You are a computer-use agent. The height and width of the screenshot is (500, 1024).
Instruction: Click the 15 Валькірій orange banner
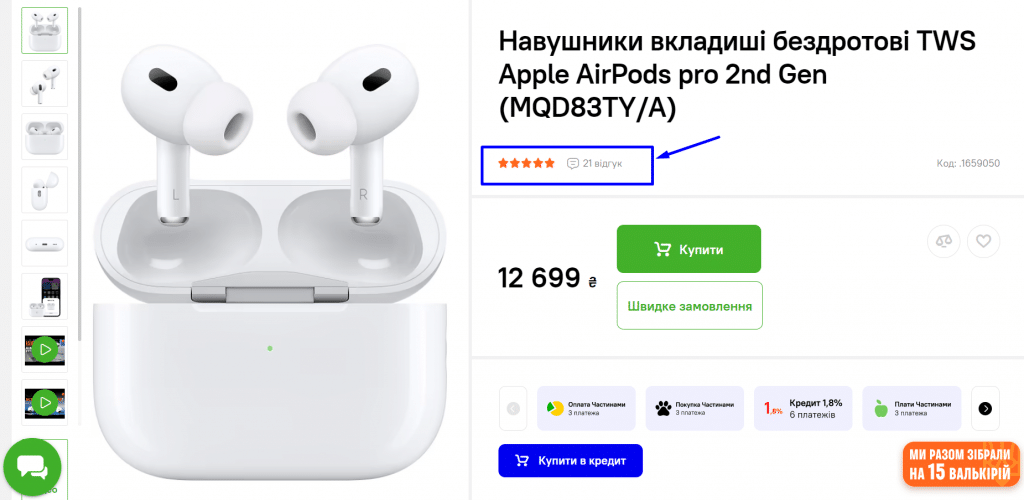pos(961,464)
